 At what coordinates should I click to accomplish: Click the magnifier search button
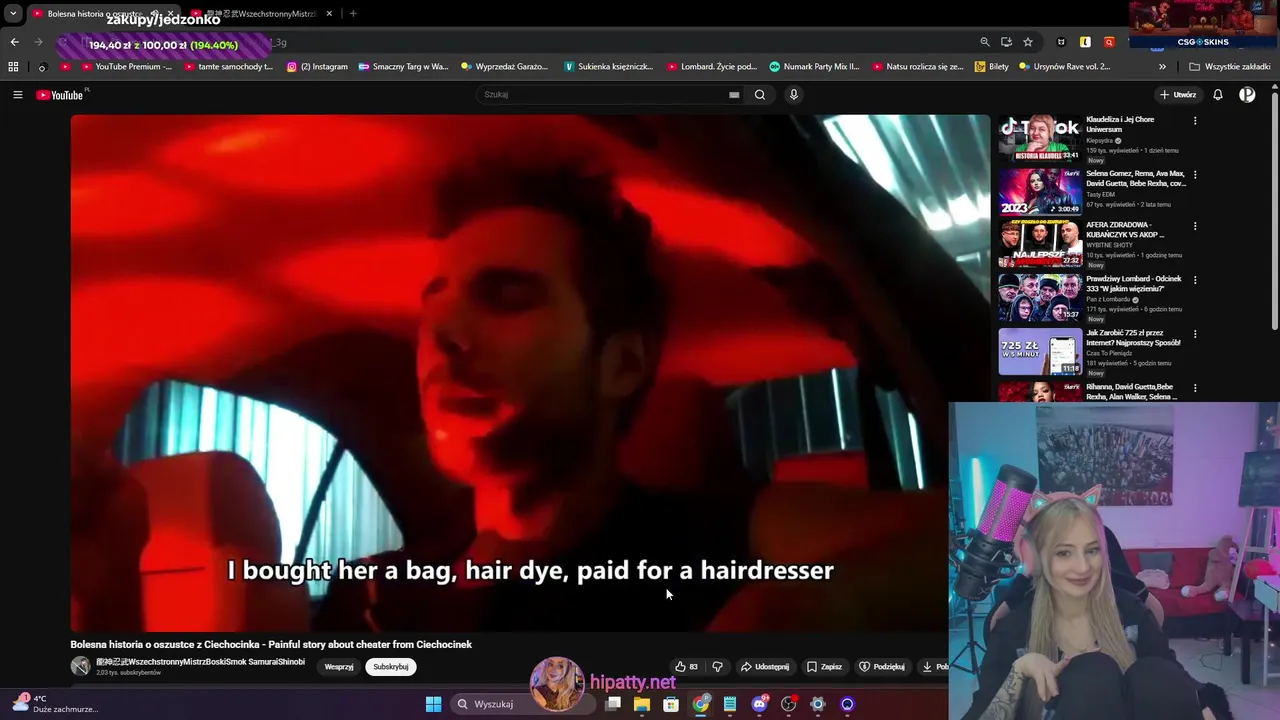coord(760,95)
